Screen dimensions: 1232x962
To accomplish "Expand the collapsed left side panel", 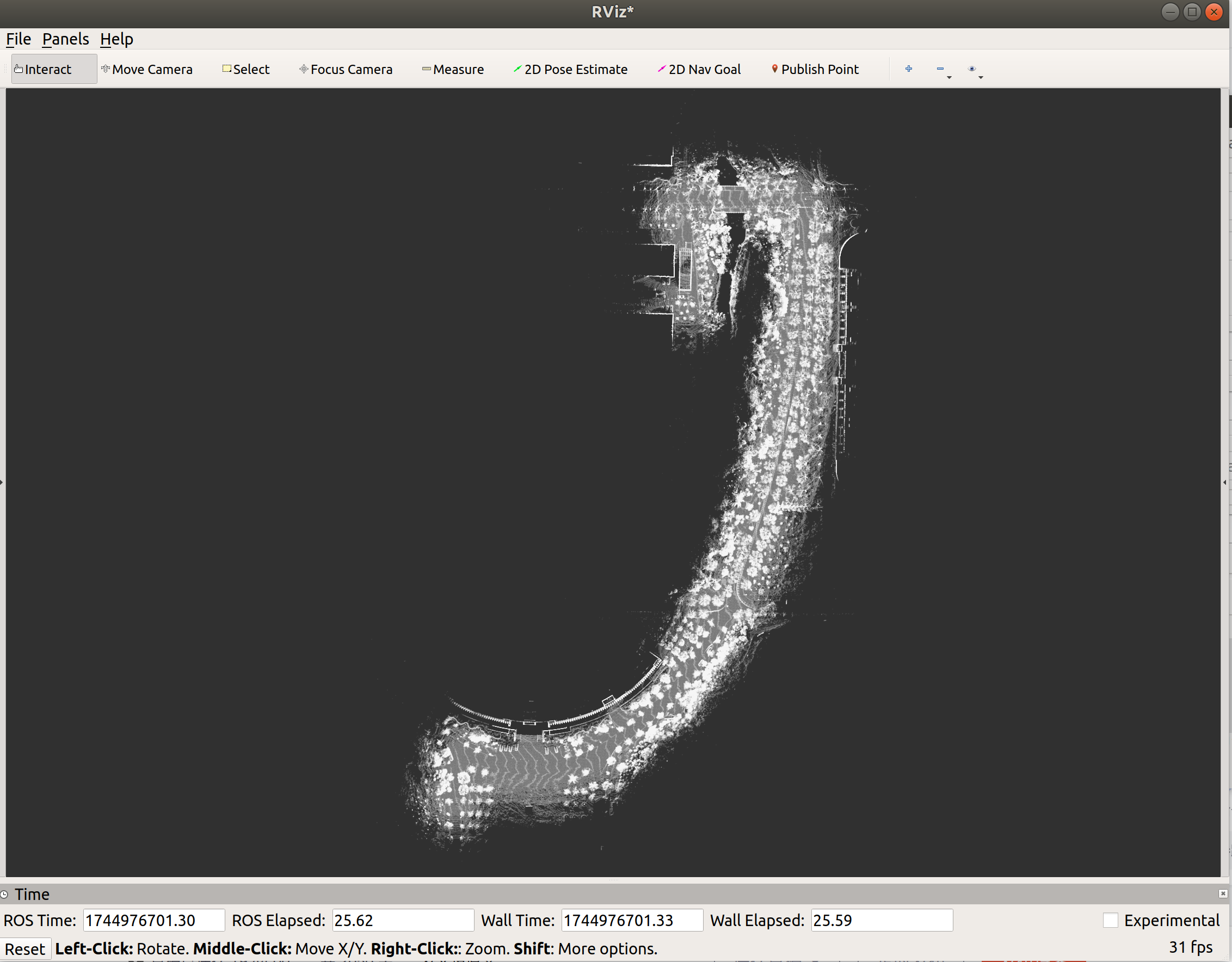I will (x=2, y=482).
